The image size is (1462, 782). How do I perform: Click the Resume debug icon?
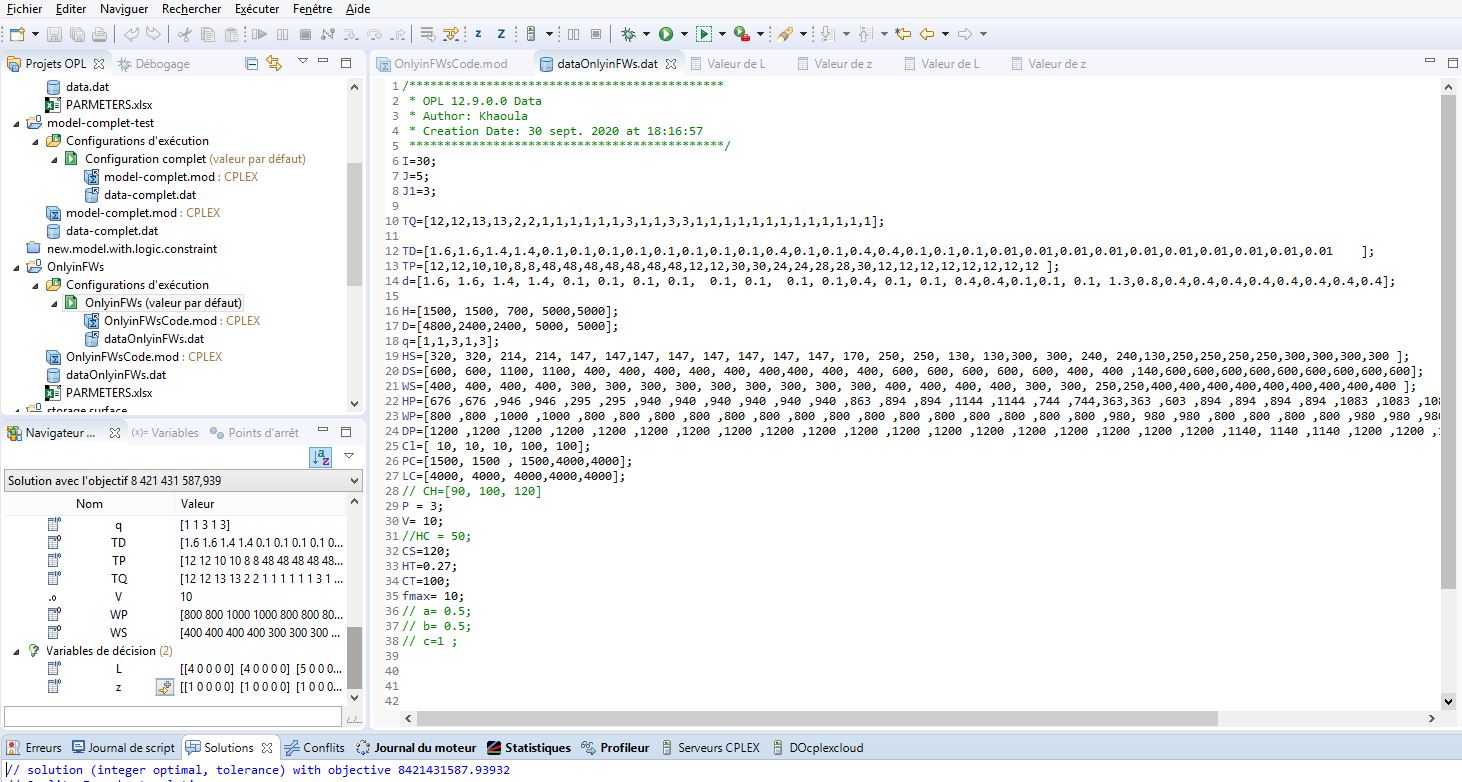(x=259, y=34)
